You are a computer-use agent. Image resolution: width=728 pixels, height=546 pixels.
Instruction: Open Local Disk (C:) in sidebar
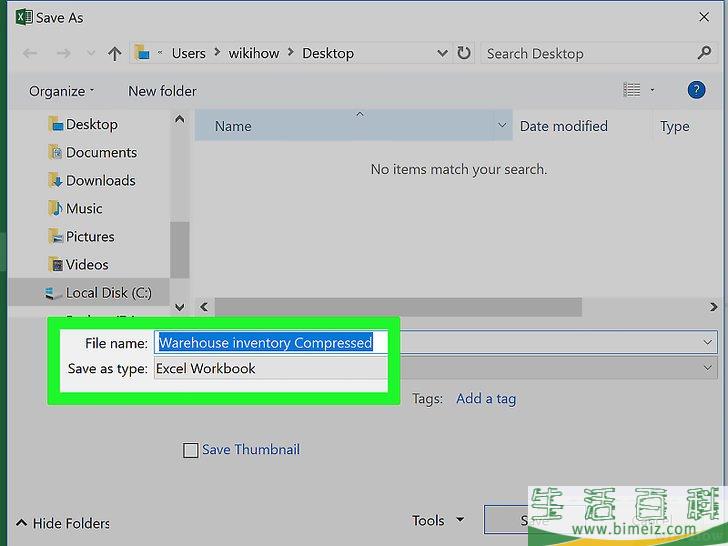(108, 292)
